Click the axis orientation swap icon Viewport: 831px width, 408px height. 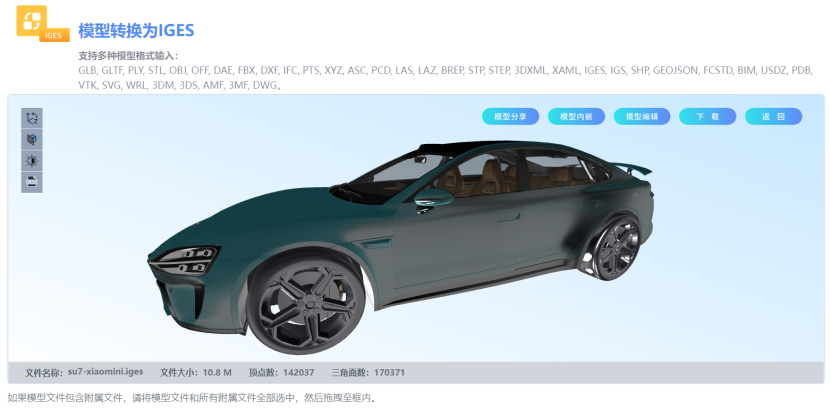coord(32,118)
